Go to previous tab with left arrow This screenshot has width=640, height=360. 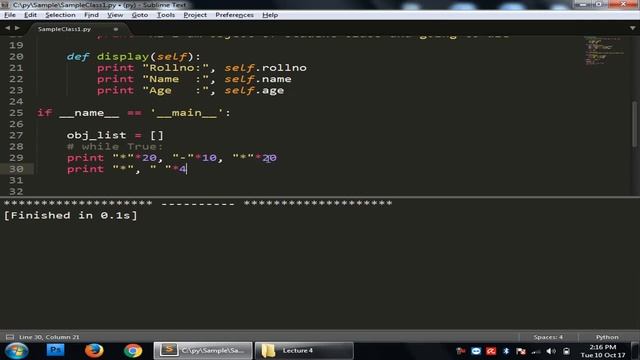tap(7, 28)
